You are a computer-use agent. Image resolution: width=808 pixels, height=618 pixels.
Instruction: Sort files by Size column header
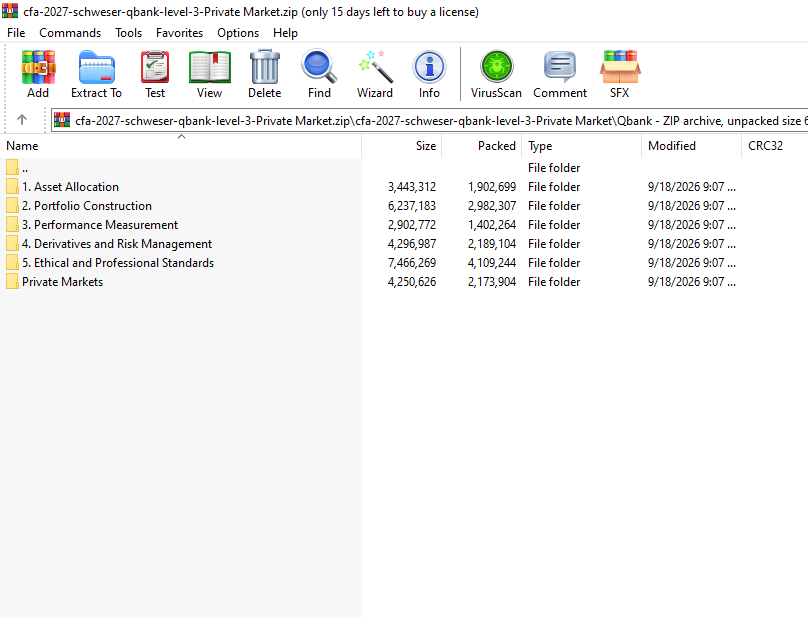coord(401,146)
